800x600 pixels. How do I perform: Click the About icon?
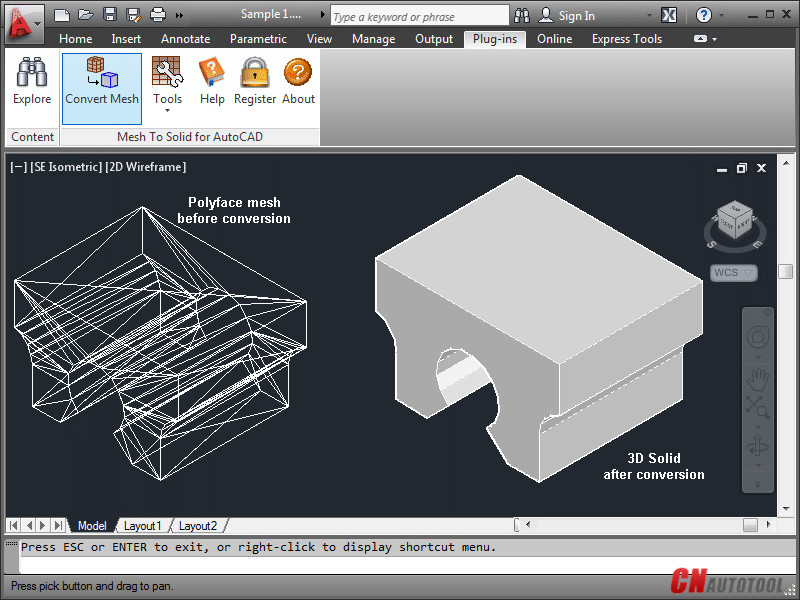[x=298, y=82]
